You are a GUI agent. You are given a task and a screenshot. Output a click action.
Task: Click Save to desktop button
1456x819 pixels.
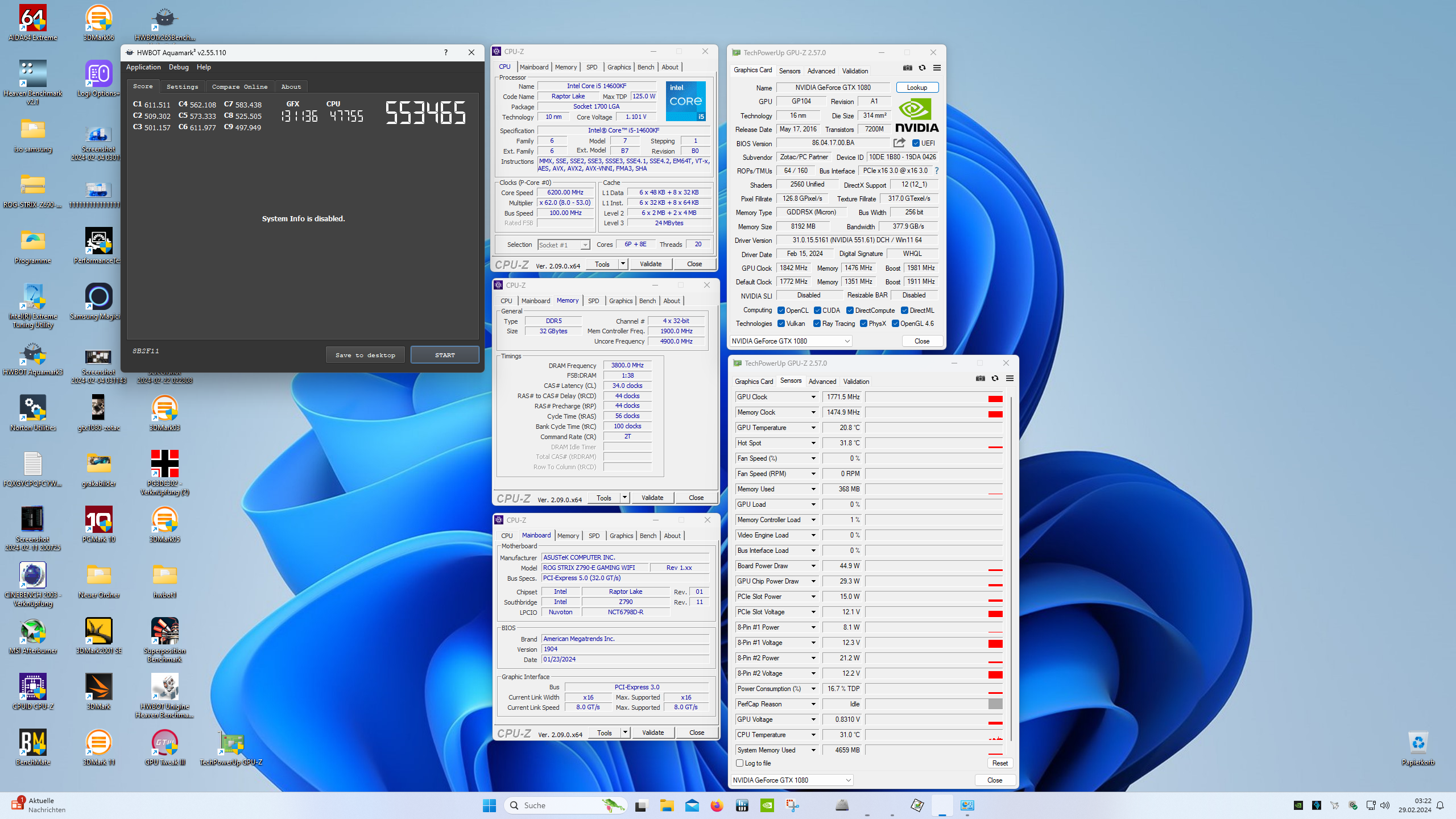pyautogui.click(x=365, y=355)
